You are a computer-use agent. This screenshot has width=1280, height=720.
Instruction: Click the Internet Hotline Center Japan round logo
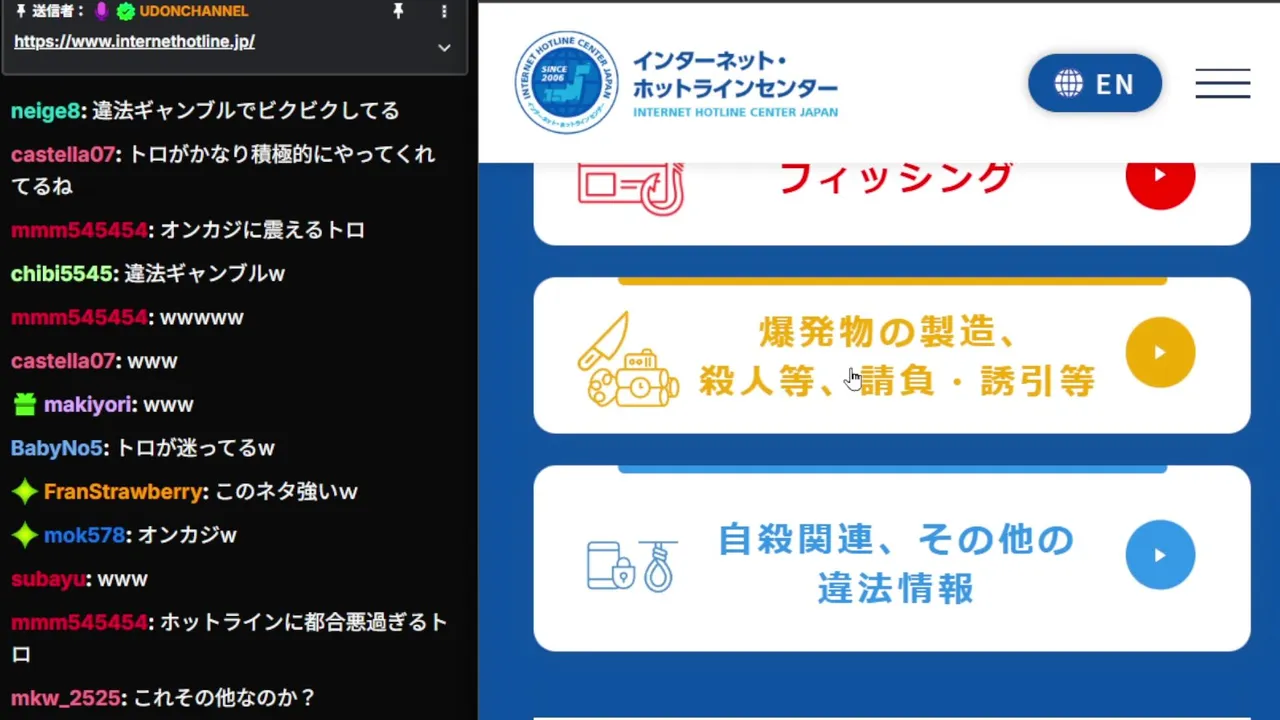pyautogui.click(x=566, y=82)
